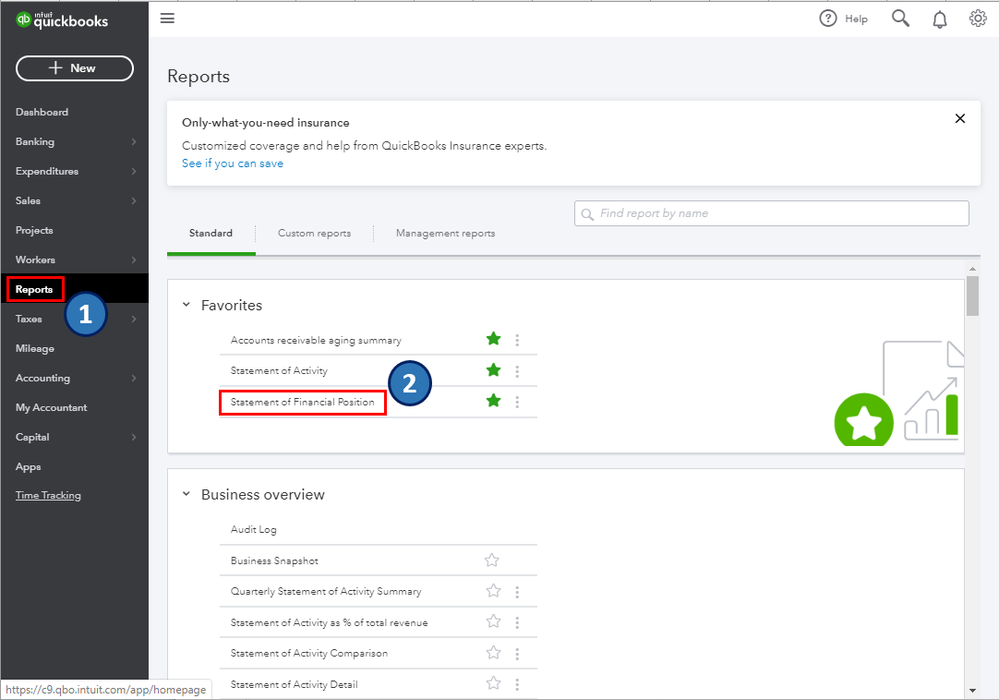Collapse the Favorites section

click(x=186, y=305)
